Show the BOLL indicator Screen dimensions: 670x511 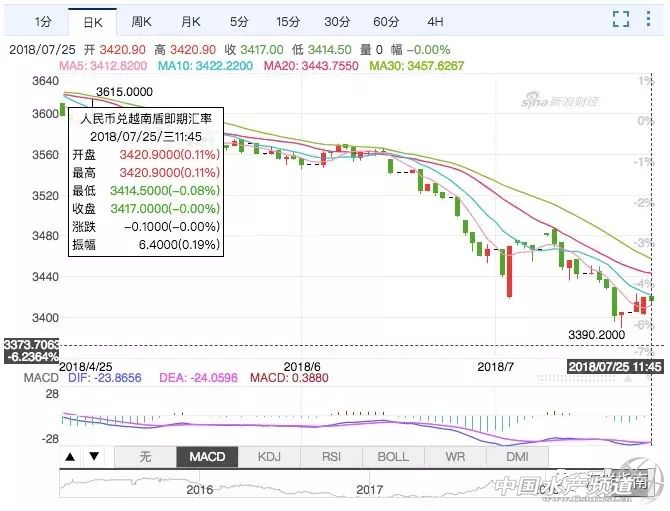[x=393, y=457]
